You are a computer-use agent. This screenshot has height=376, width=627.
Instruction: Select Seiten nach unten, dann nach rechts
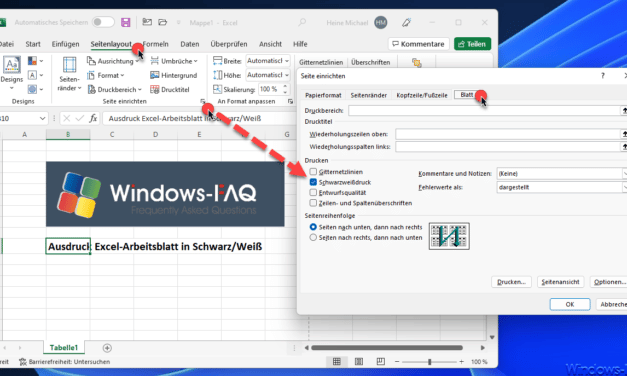[313, 227]
